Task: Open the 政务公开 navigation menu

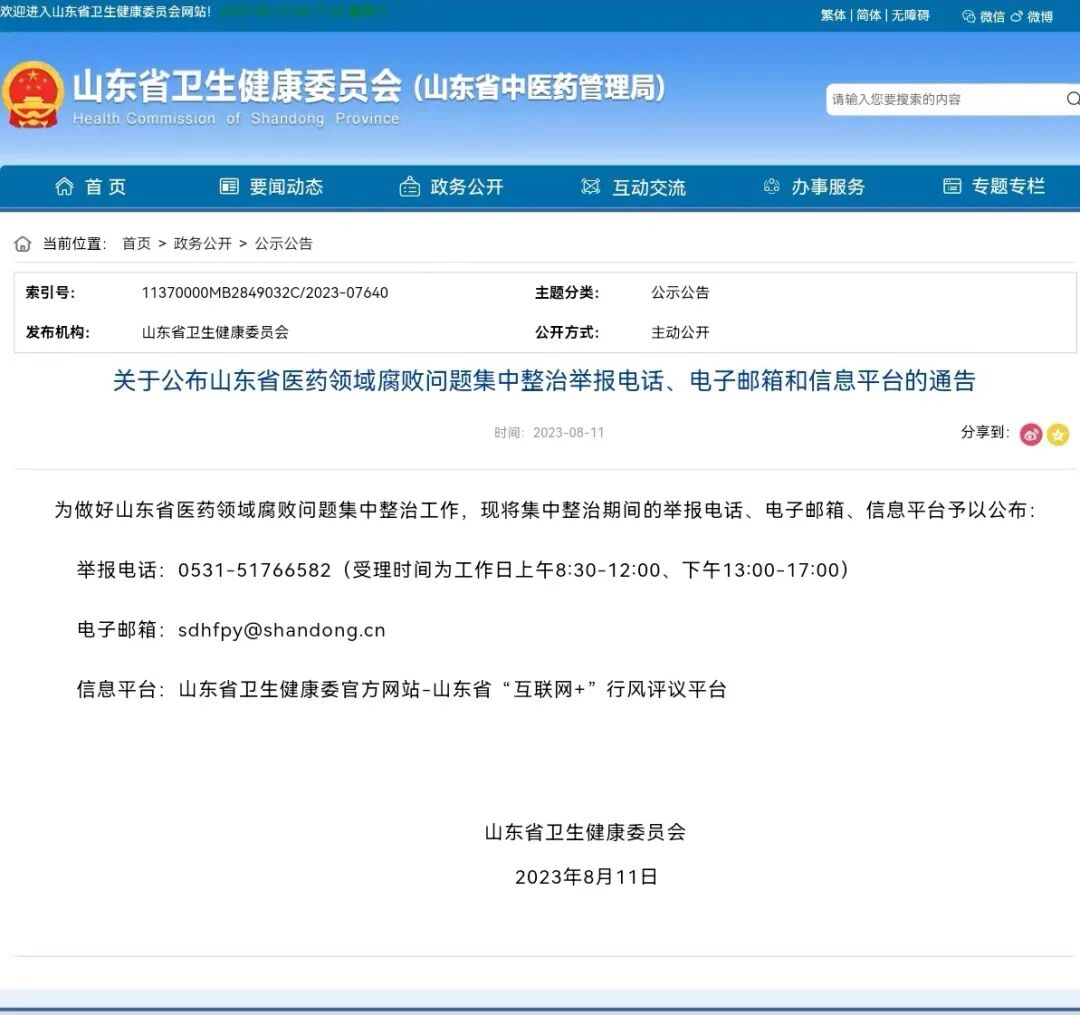Action: [x=466, y=187]
